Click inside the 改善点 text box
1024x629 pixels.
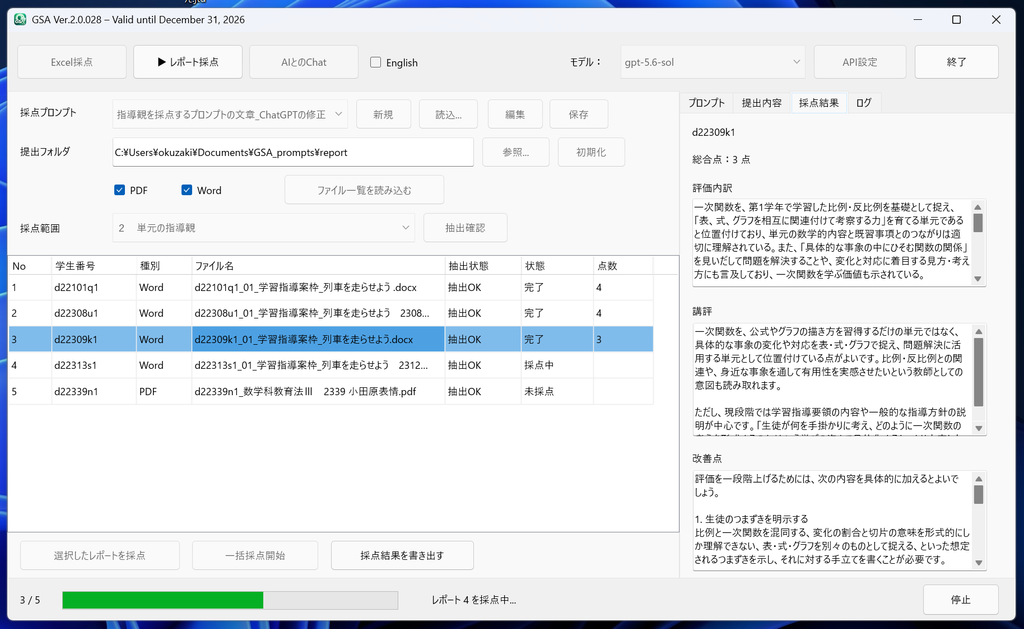point(832,520)
